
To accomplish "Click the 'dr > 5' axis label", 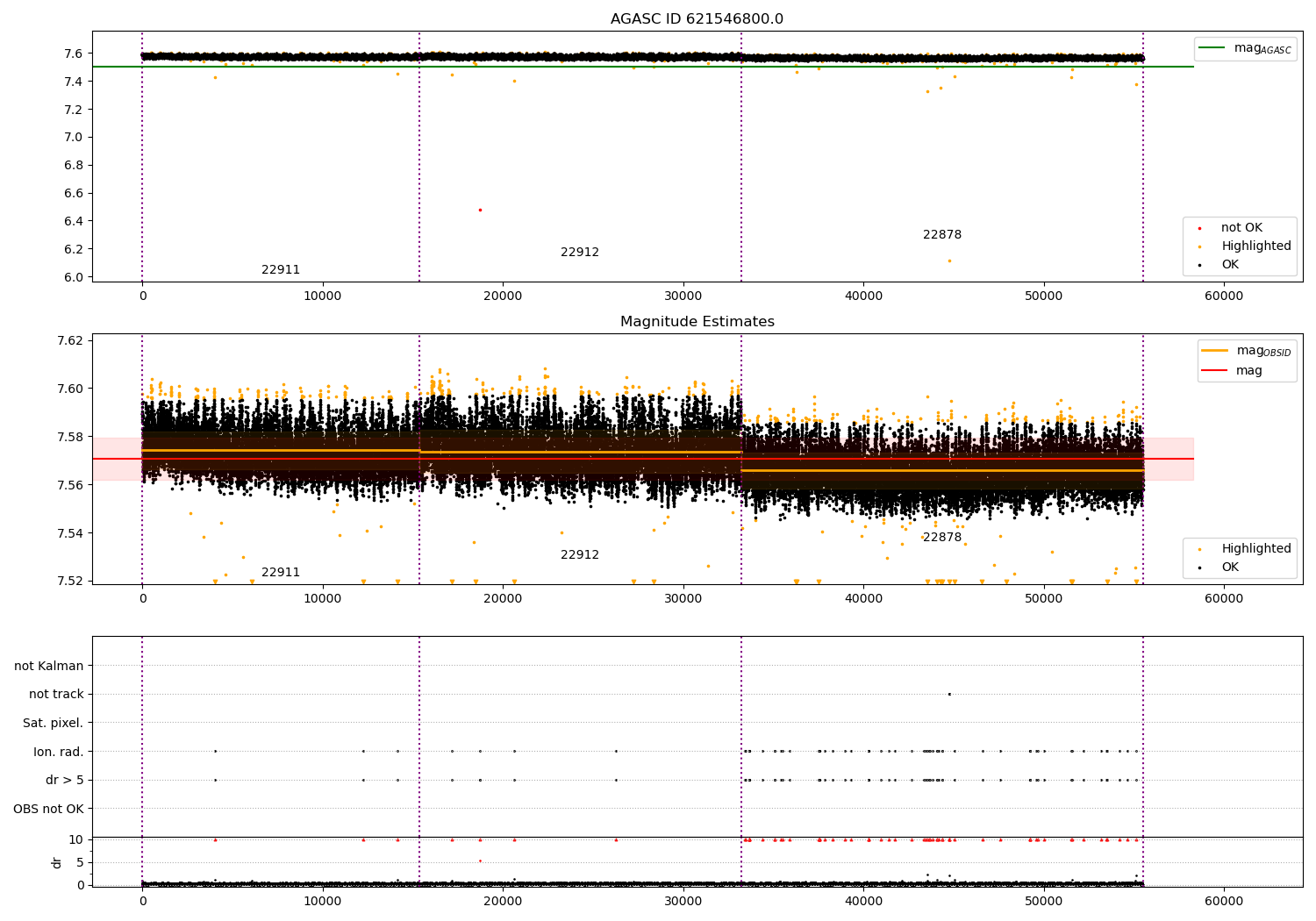I will coord(65,781).
